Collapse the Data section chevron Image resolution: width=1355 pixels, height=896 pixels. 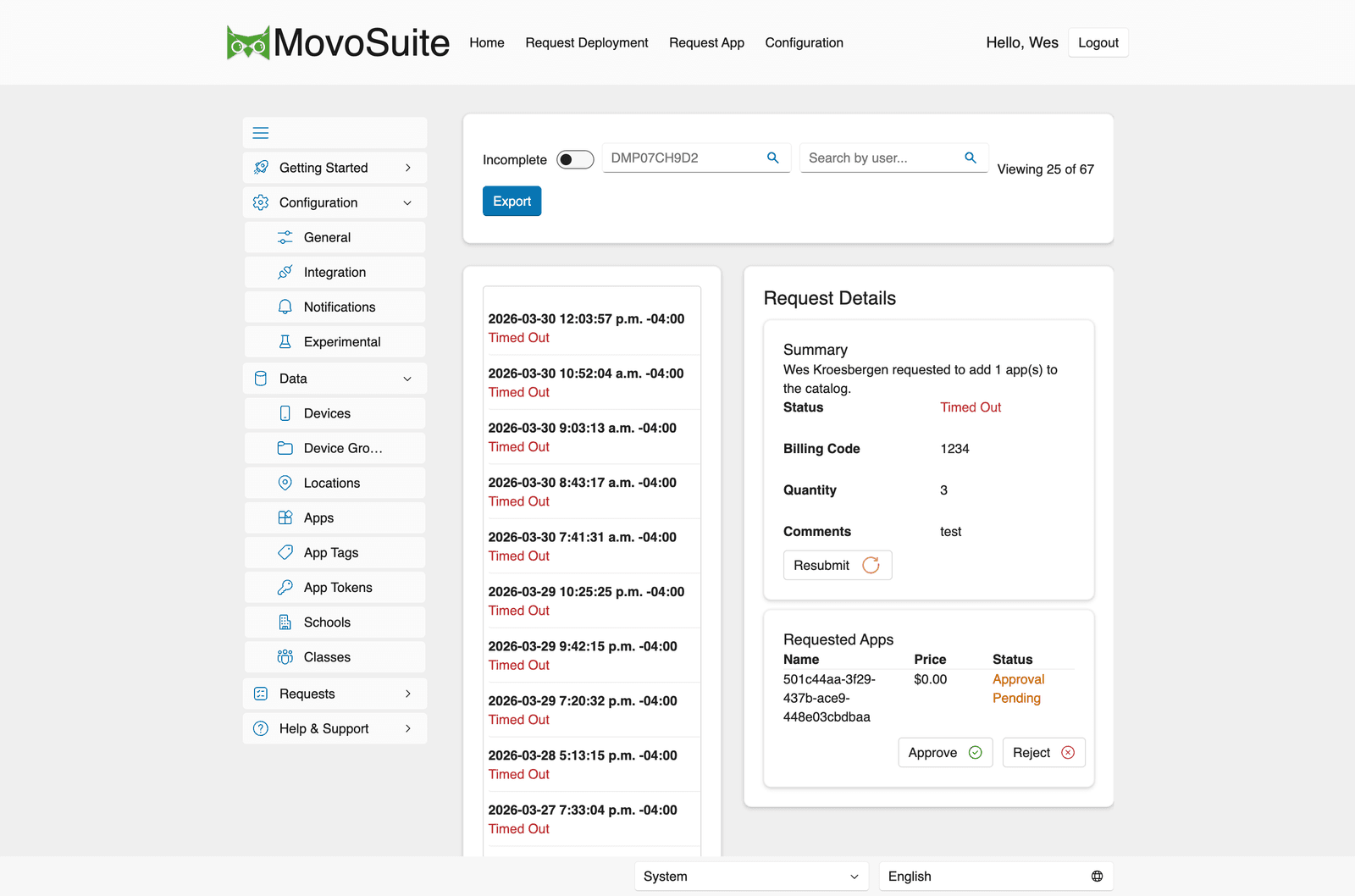(x=408, y=379)
